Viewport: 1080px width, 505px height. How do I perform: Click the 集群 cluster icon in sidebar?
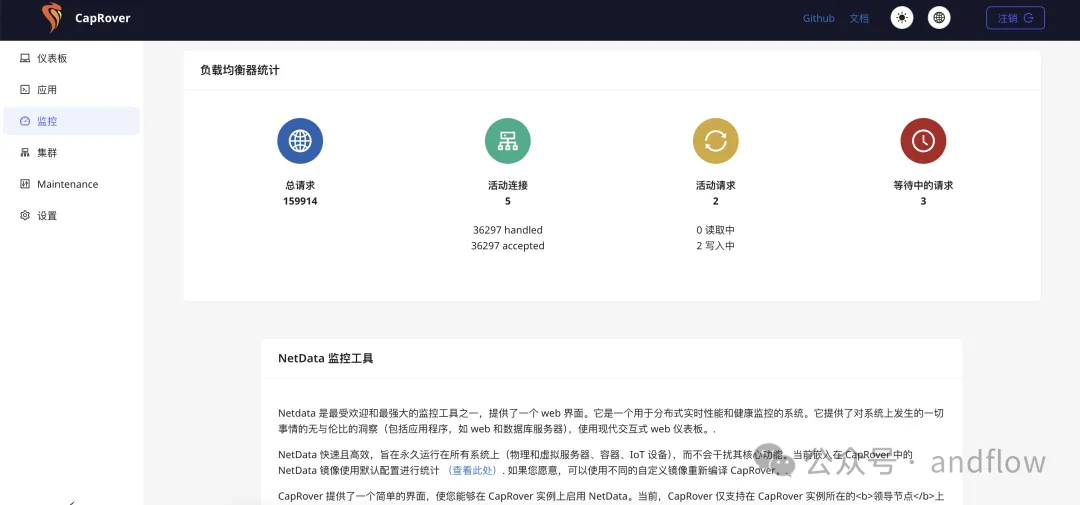[x=25, y=153]
